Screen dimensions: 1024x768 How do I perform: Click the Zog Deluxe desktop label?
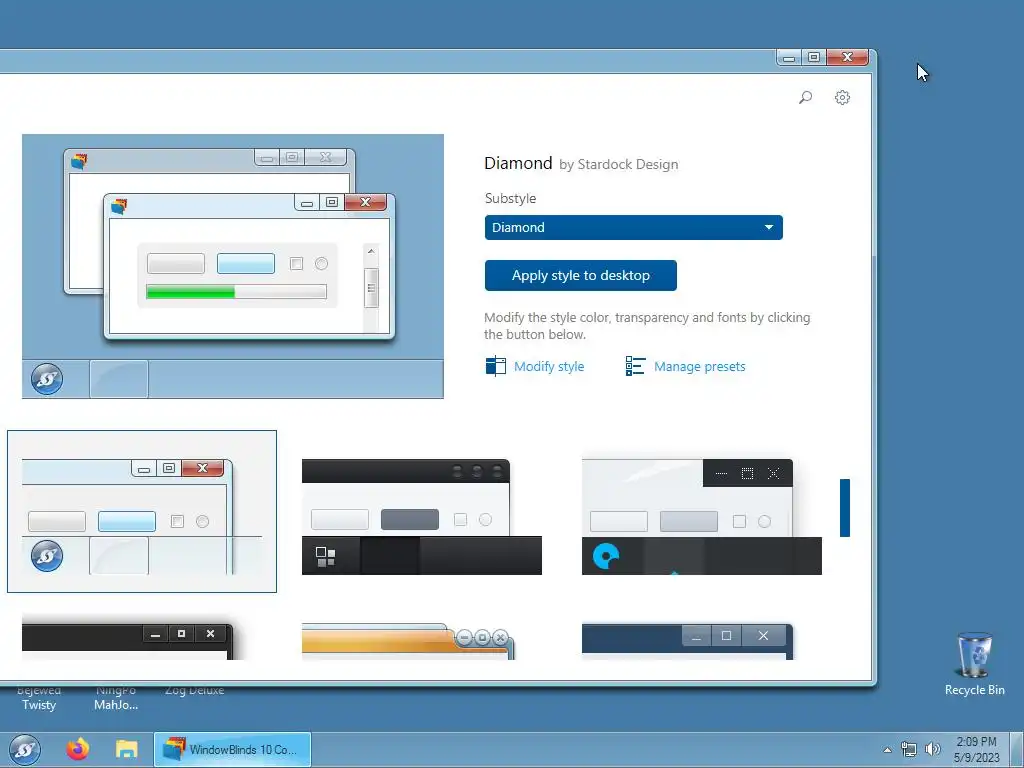195,690
